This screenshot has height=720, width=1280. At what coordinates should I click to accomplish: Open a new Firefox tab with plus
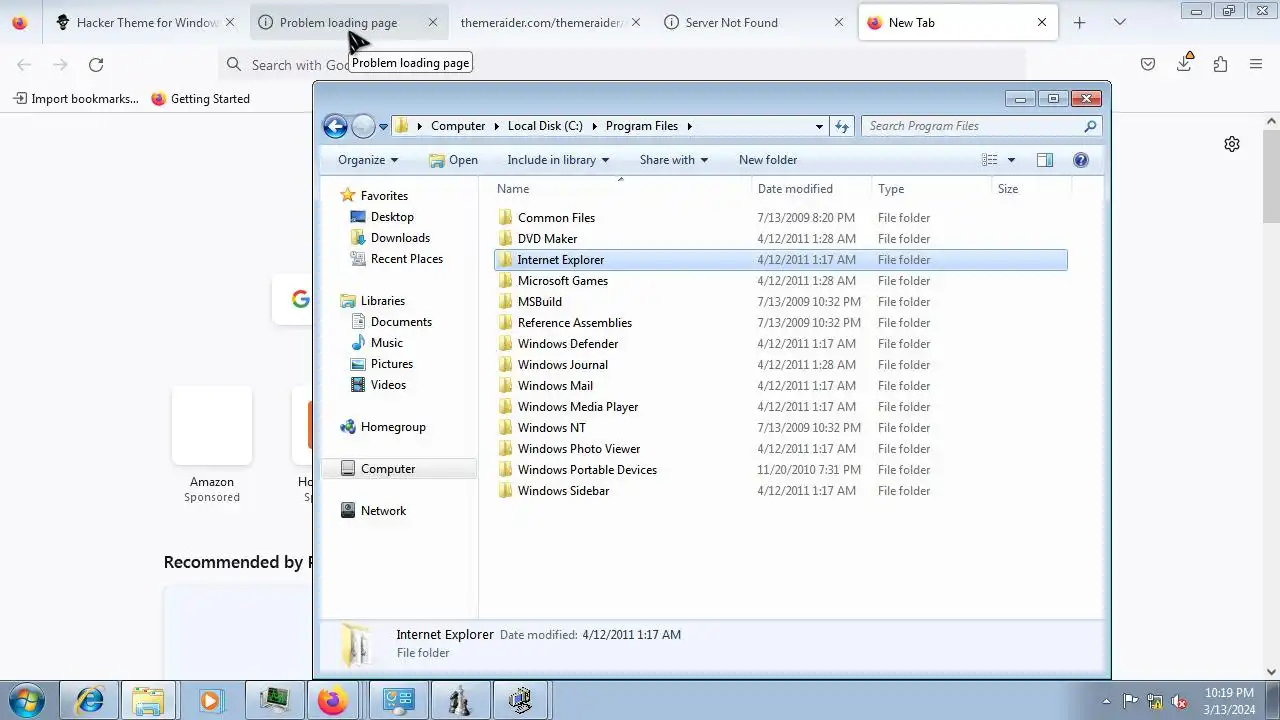point(1079,22)
